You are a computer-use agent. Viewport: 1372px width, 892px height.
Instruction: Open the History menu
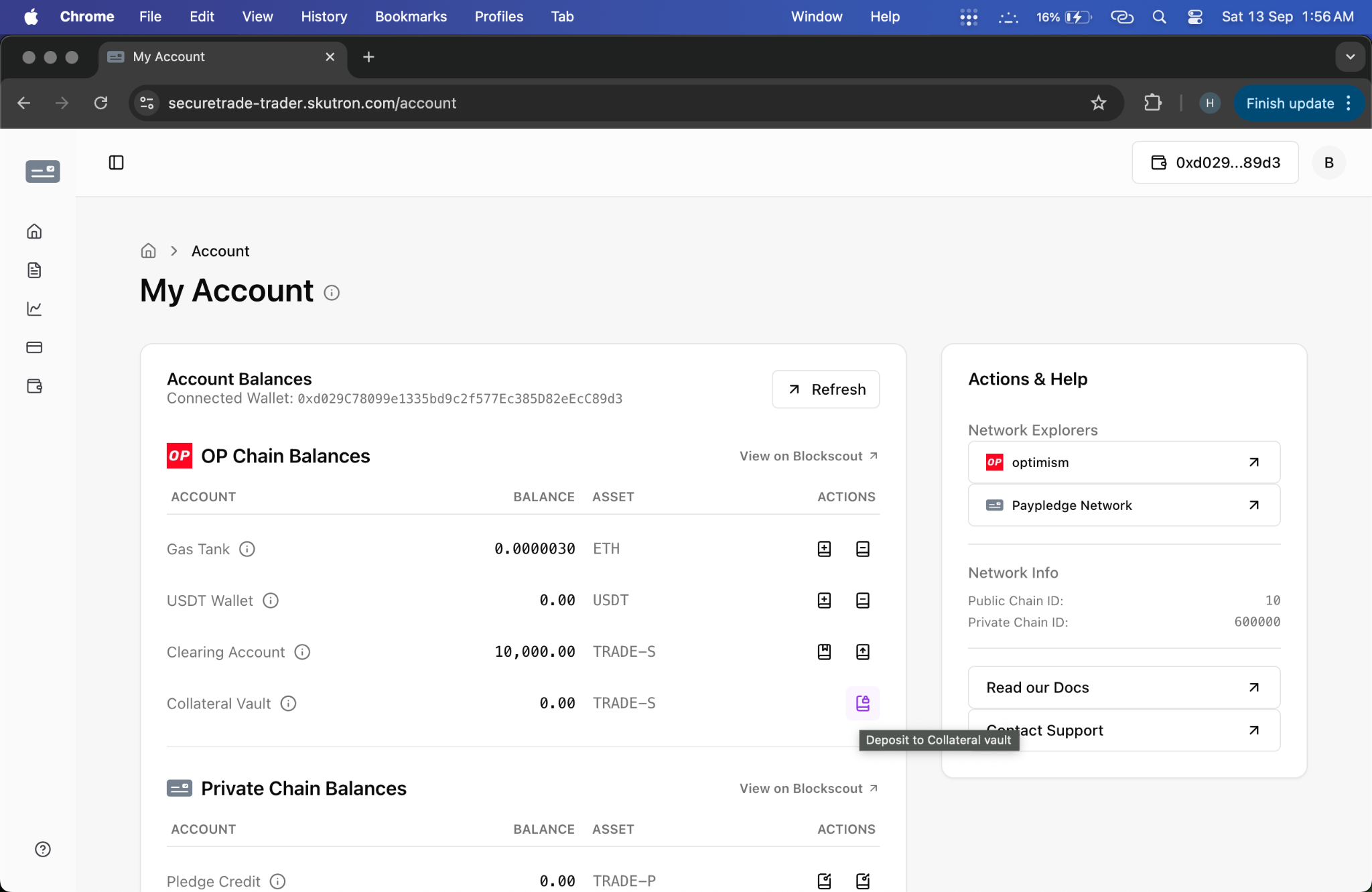(324, 17)
